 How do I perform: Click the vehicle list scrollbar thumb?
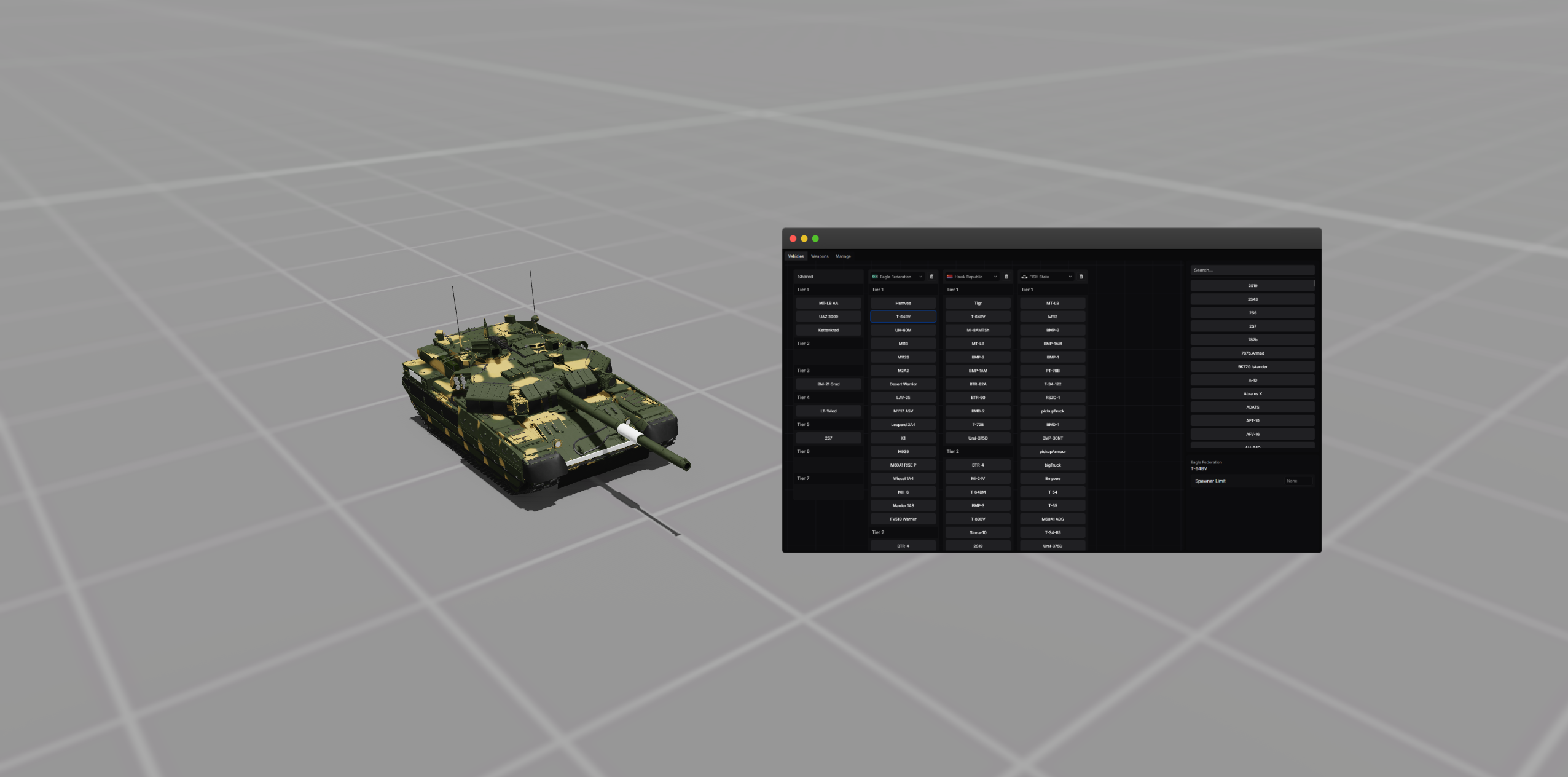pos(1314,284)
